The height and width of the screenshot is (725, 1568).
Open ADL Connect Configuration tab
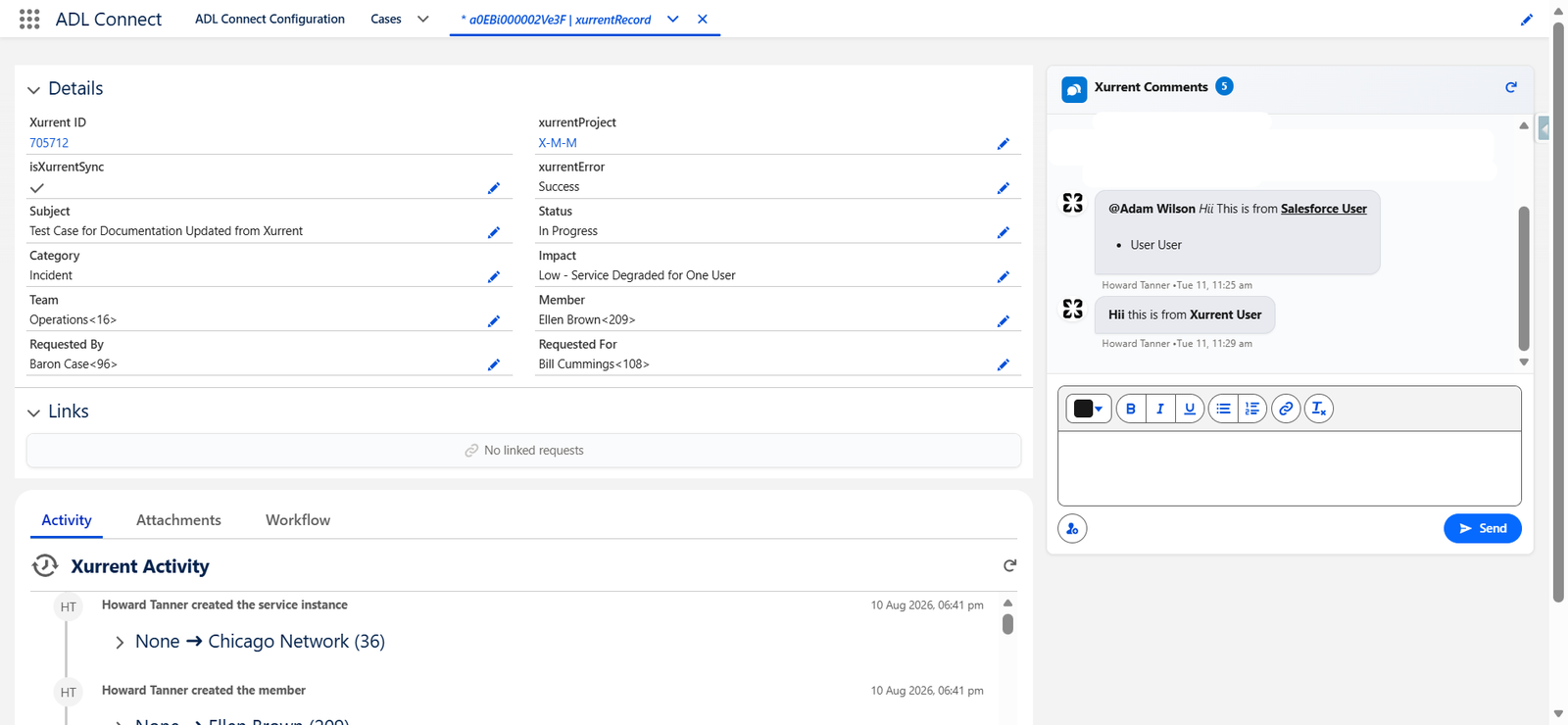coord(269,19)
